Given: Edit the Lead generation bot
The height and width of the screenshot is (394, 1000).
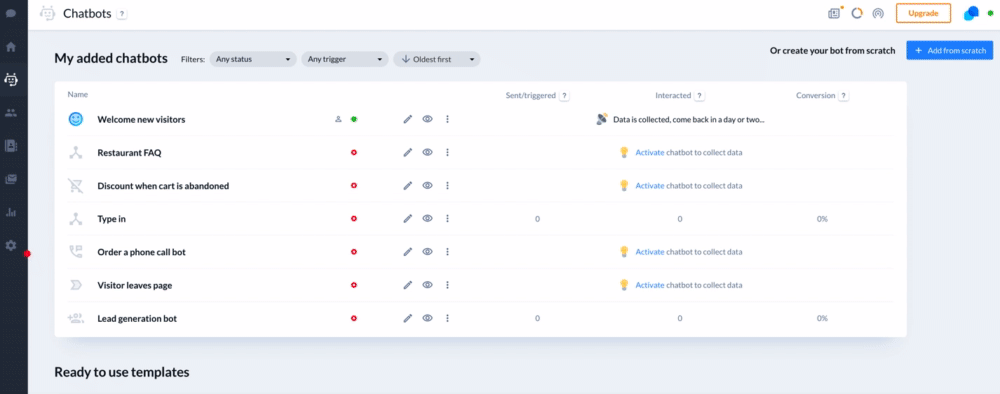Looking at the screenshot, I should tap(408, 318).
